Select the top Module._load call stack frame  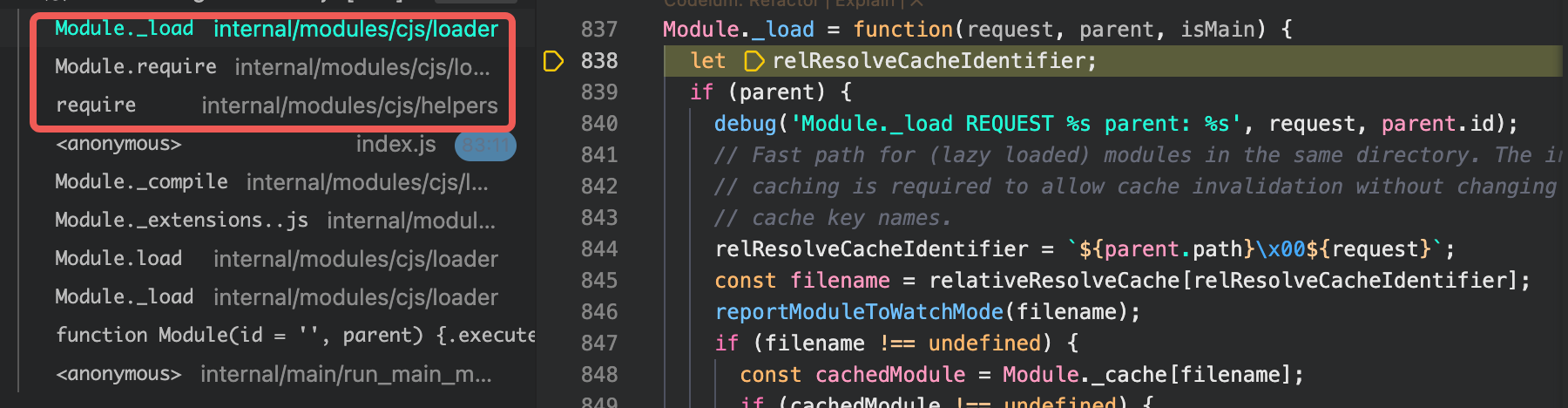point(277,29)
